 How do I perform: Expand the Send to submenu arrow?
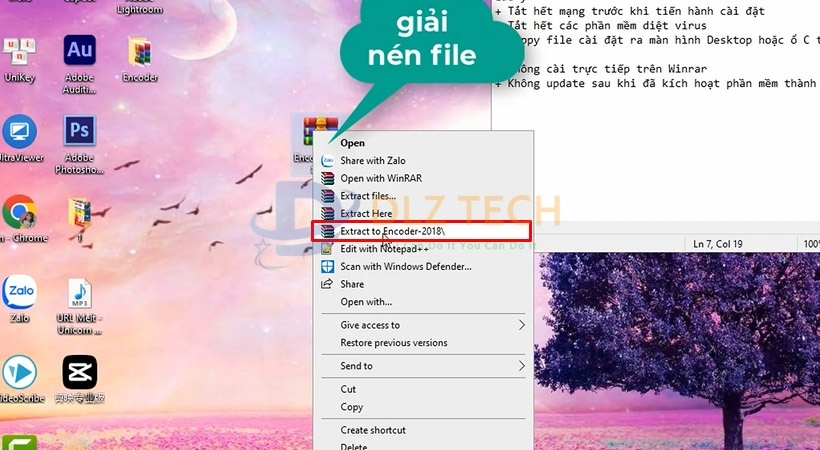(522, 366)
